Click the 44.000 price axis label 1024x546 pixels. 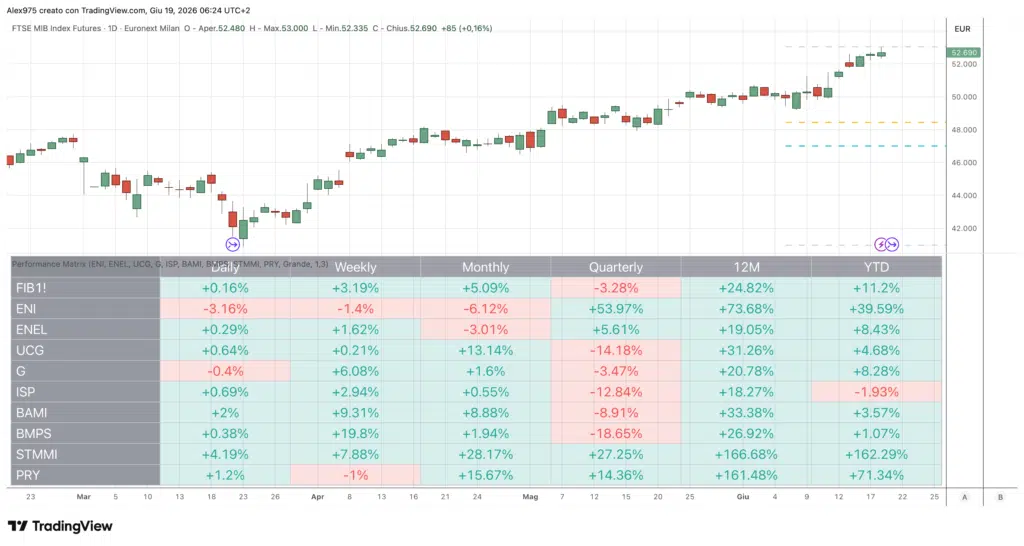[x=964, y=196]
